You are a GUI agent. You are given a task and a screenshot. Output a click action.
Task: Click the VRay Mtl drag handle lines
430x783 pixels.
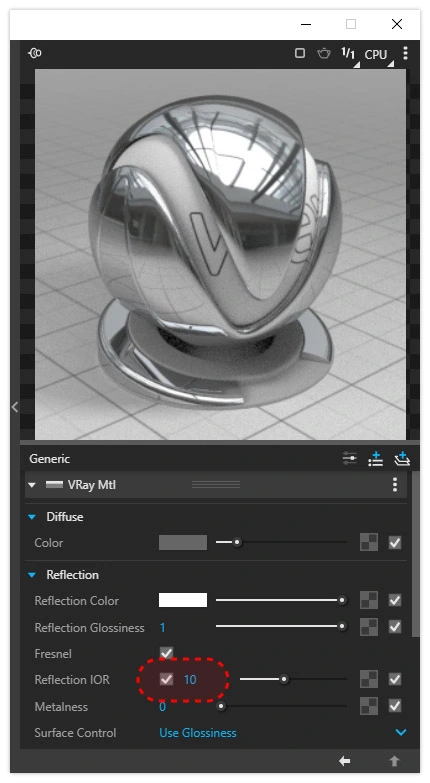(x=216, y=484)
